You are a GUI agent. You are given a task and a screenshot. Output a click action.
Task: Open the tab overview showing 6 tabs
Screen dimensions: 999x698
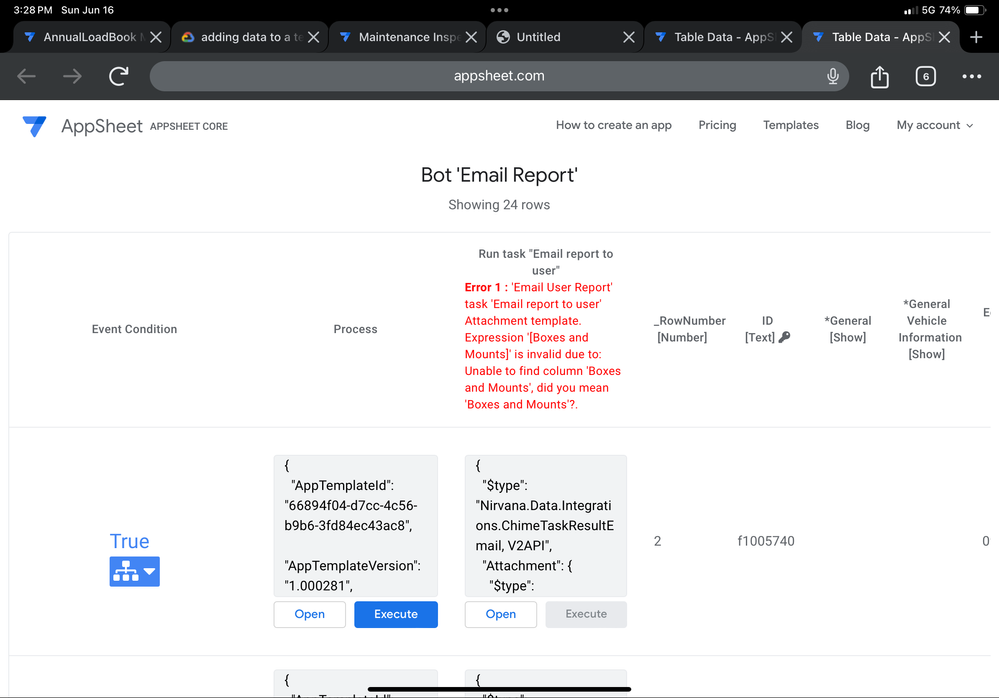[x=925, y=76]
